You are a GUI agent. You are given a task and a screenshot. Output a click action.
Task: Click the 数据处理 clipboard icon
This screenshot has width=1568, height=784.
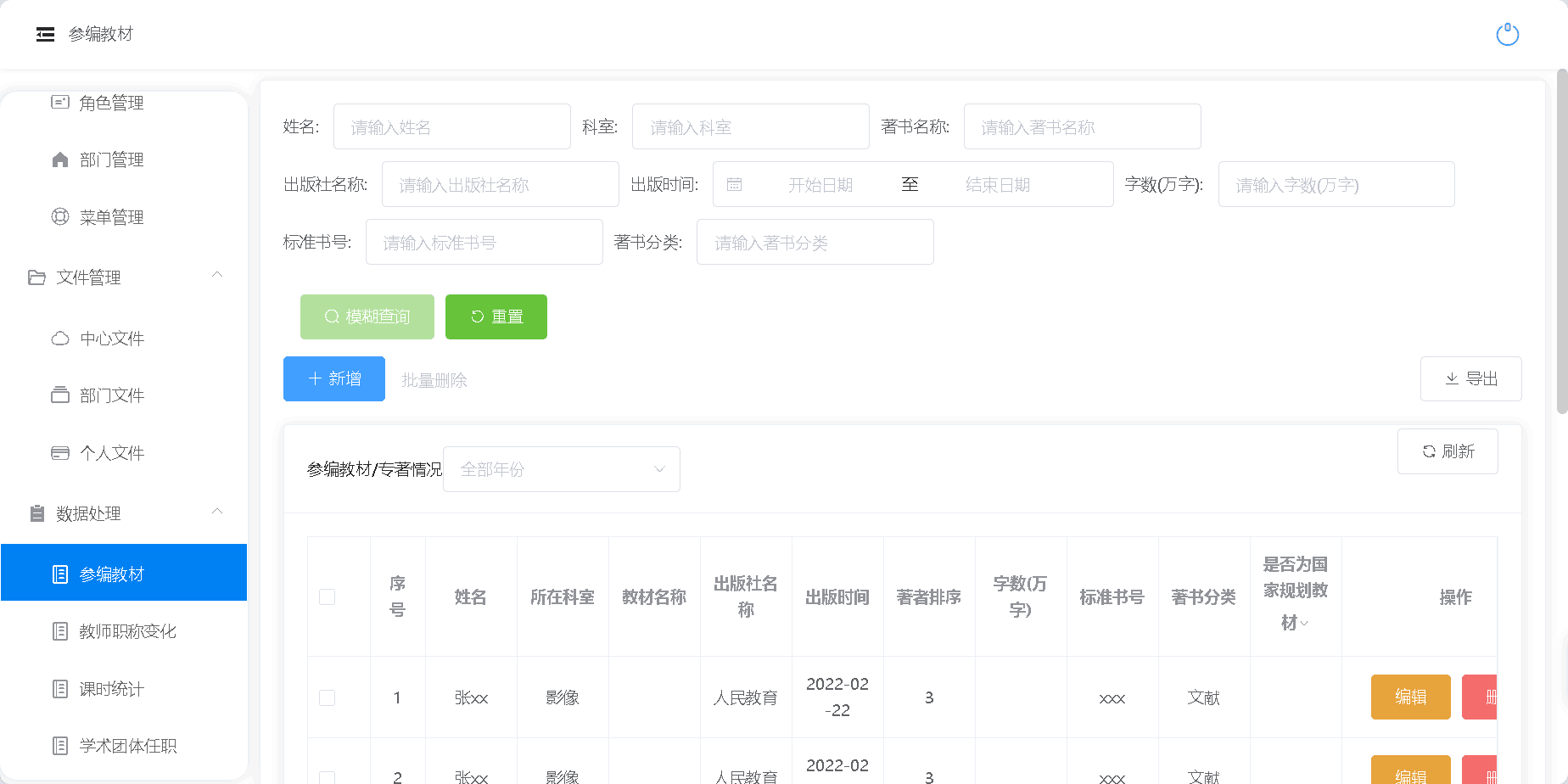[x=36, y=513]
